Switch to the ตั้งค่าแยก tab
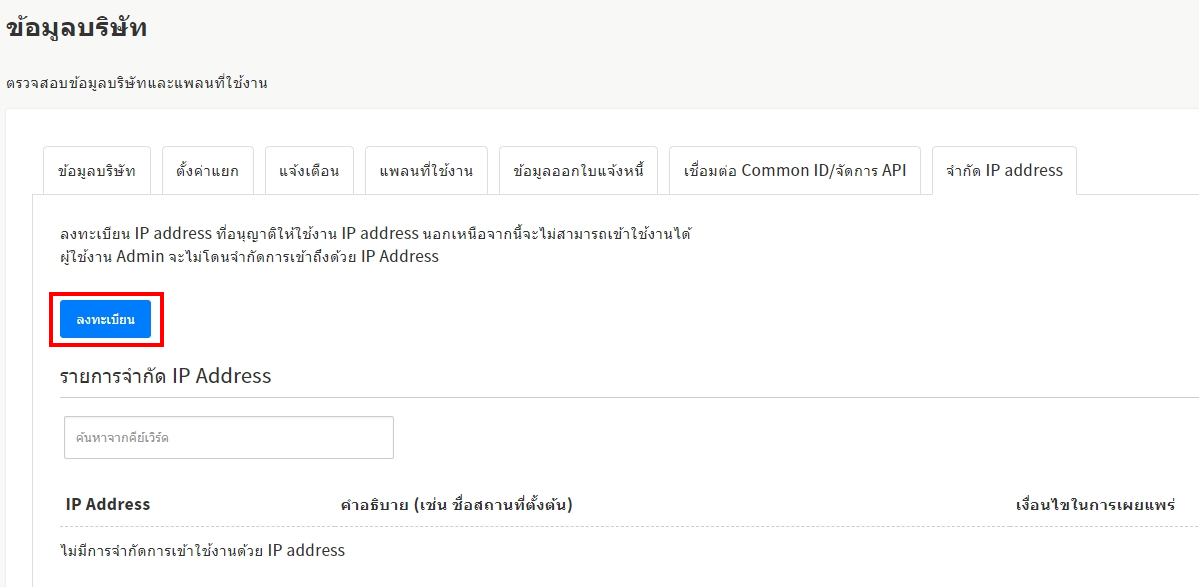Image resolution: width=1199 pixels, height=587 pixels. (207, 171)
